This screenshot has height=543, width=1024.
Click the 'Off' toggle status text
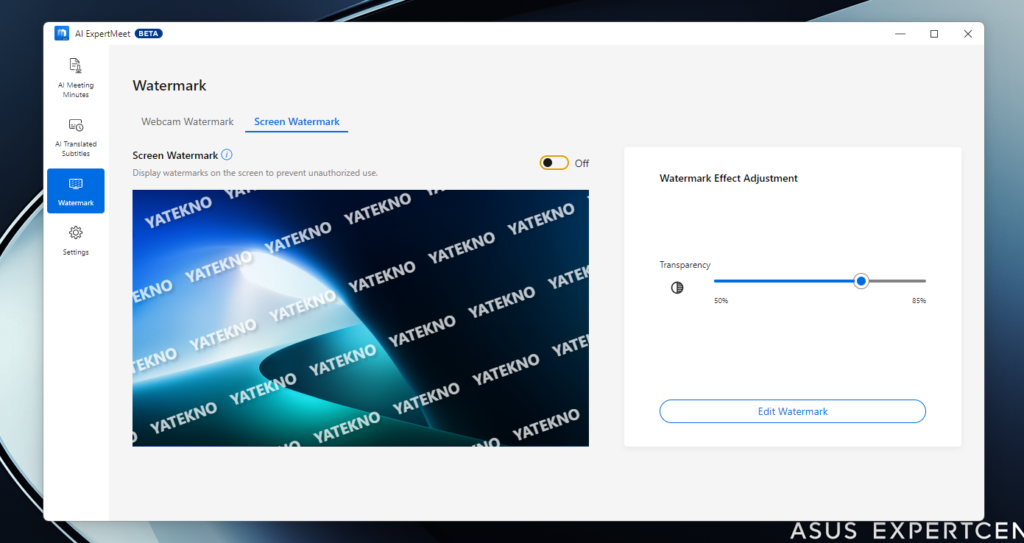(582, 163)
